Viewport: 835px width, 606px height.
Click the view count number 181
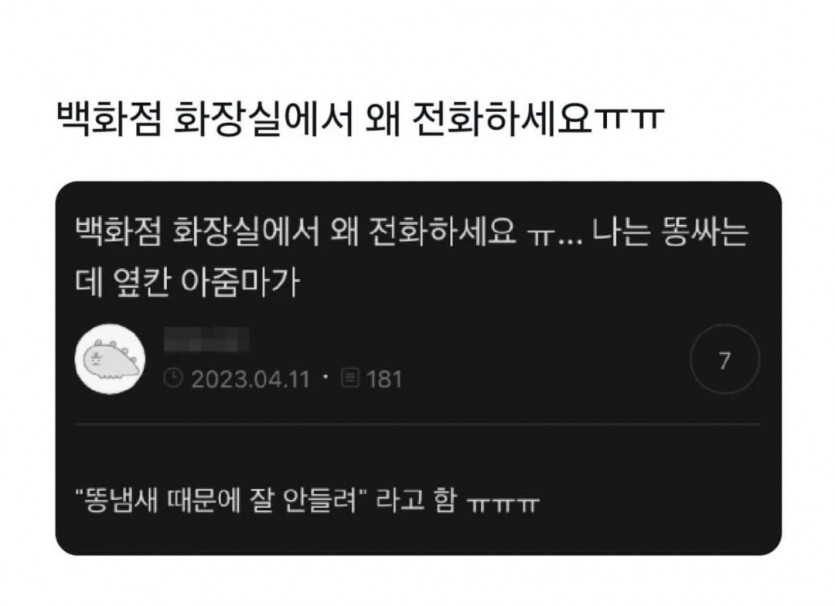(x=384, y=379)
